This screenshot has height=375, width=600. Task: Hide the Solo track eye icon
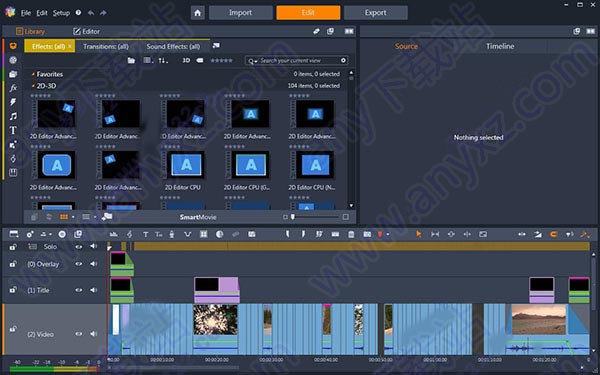(x=79, y=247)
